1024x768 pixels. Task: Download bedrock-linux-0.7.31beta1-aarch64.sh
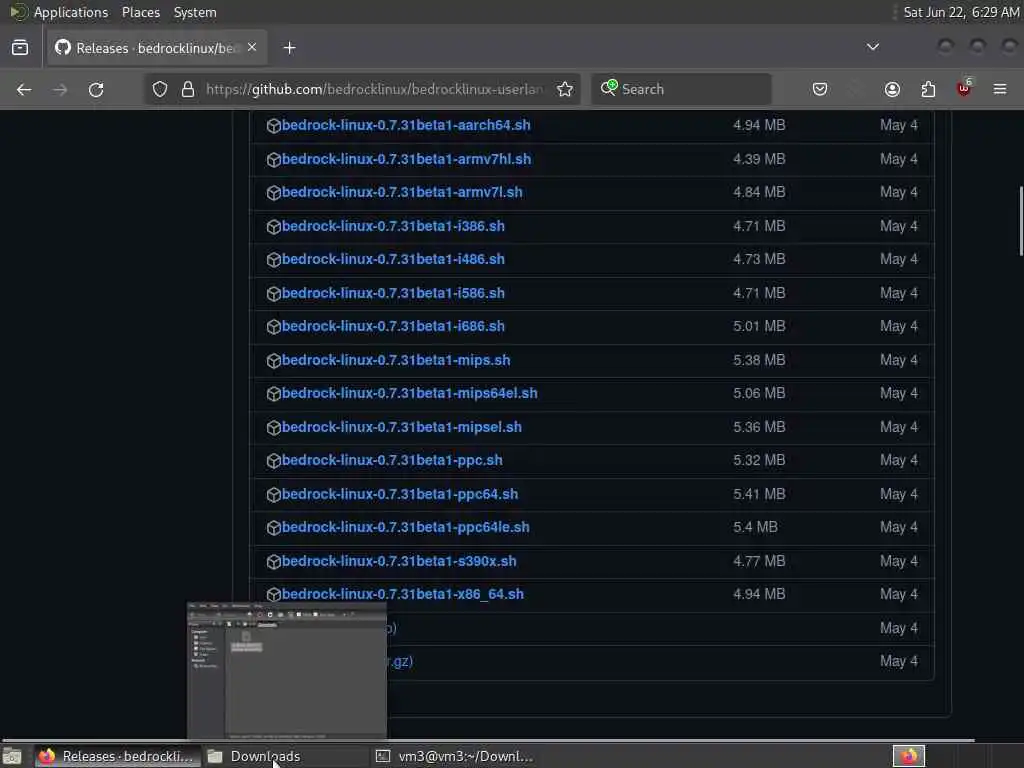[406, 125]
